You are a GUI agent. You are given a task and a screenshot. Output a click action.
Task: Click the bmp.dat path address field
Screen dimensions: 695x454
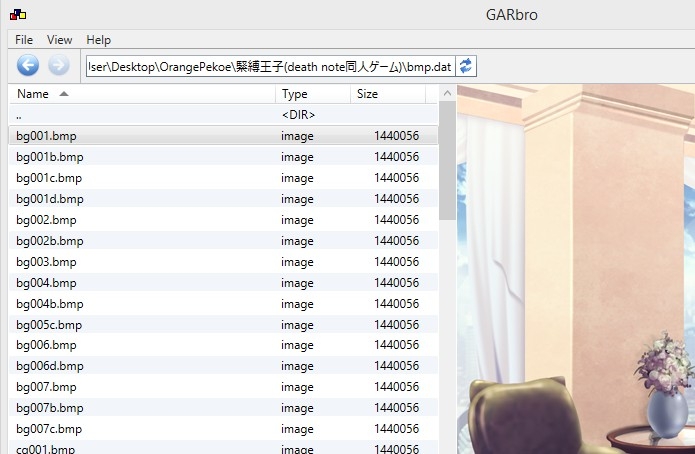point(270,67)
